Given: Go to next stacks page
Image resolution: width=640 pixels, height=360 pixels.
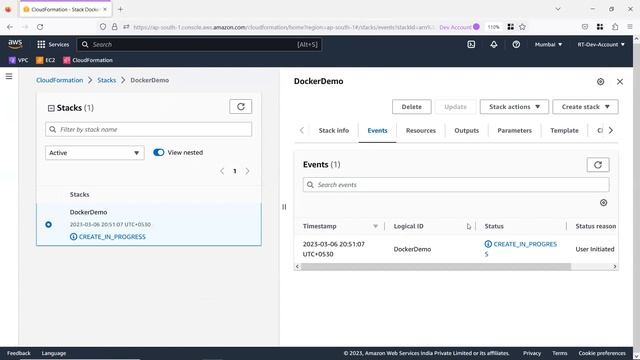Looking at the screenshot, I should pos(247,171).
